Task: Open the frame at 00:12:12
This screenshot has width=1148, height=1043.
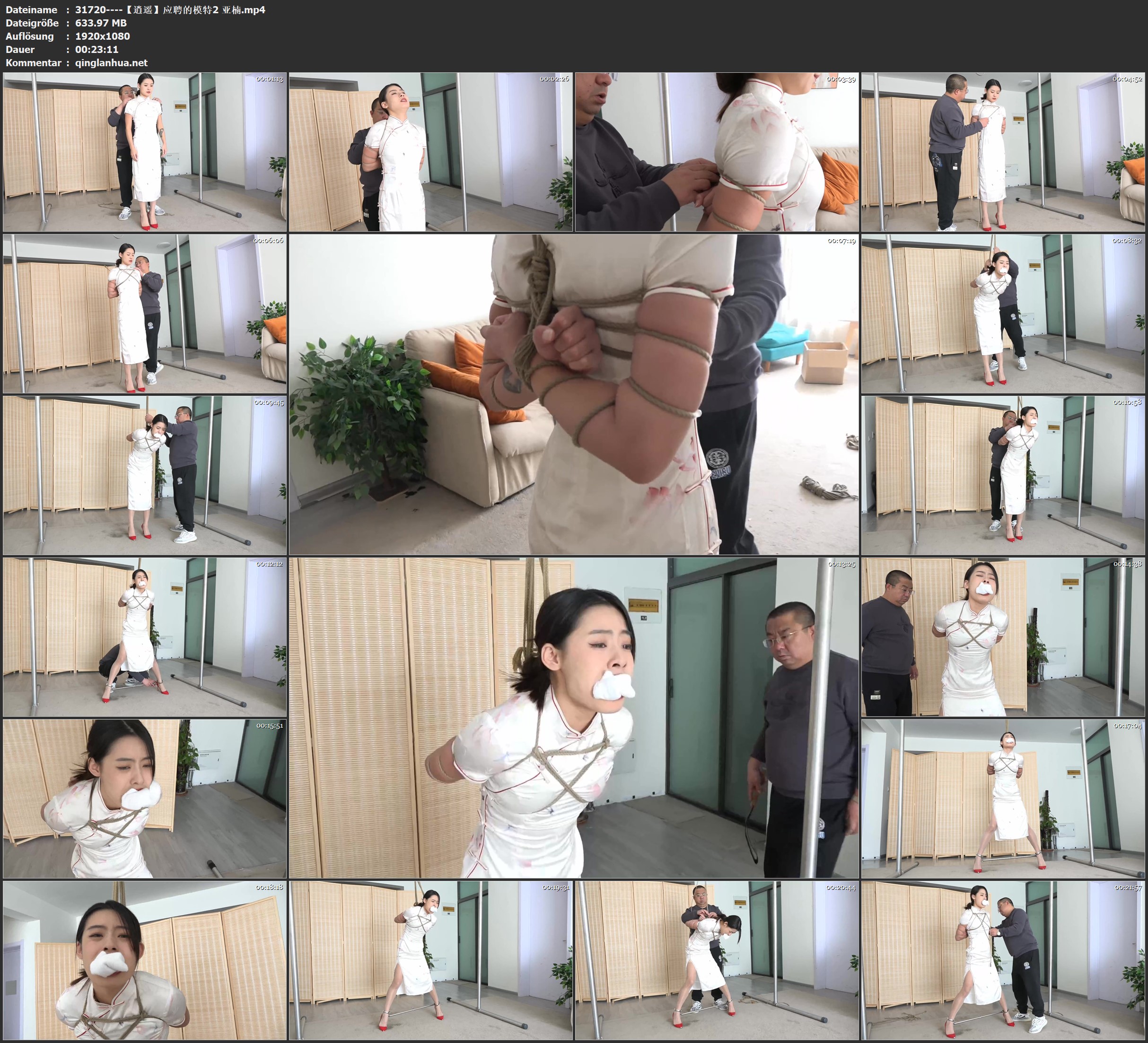Action: click(x=145, y=637)
